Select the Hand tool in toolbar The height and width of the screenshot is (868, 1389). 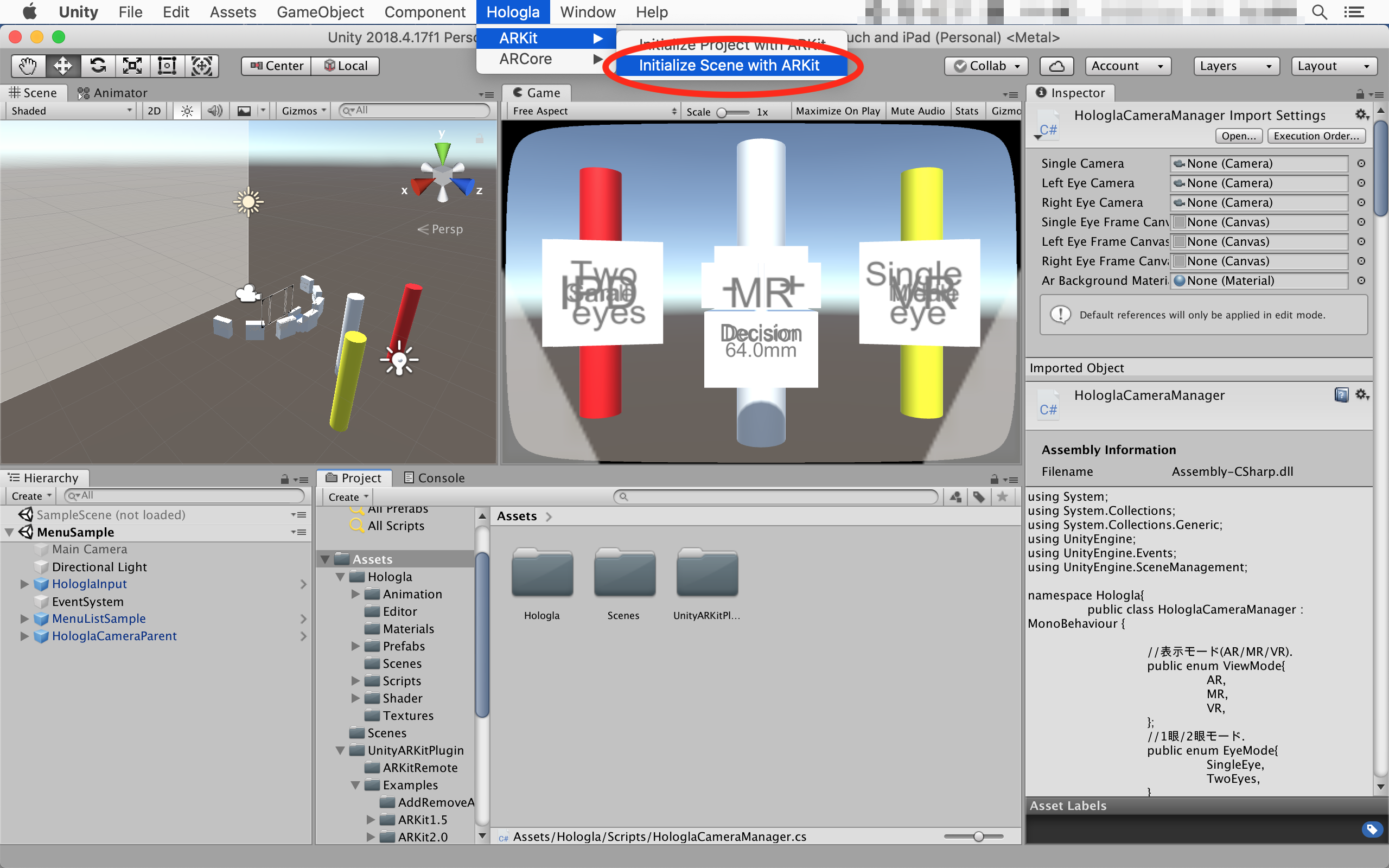tap(28, 66)
